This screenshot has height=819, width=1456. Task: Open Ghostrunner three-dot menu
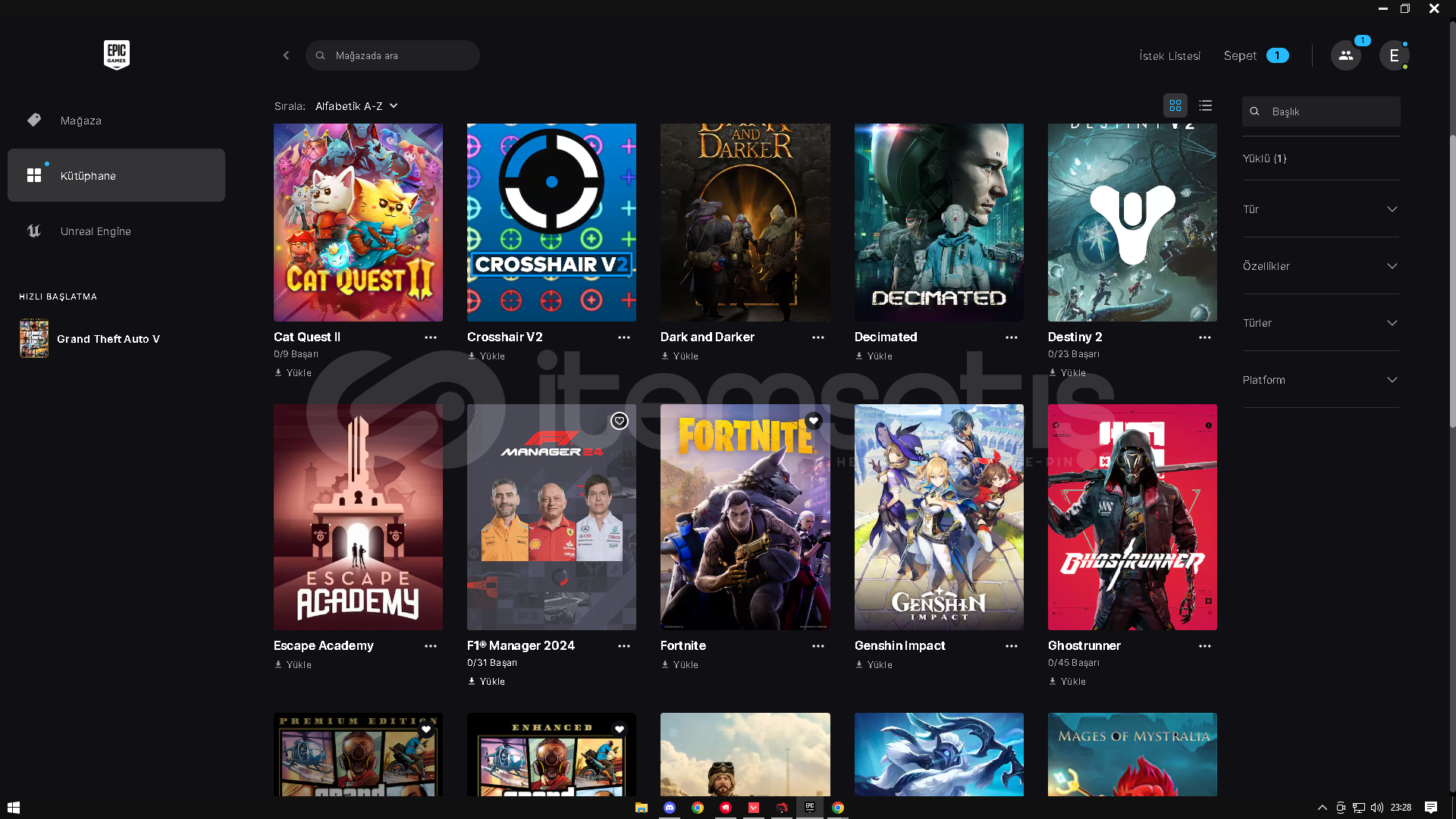[x=1204, y=646]
